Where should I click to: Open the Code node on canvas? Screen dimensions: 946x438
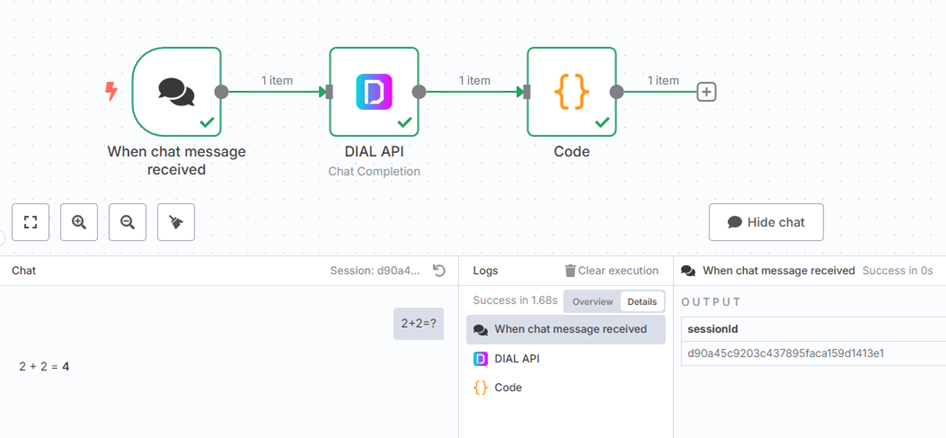coord(572,92)
